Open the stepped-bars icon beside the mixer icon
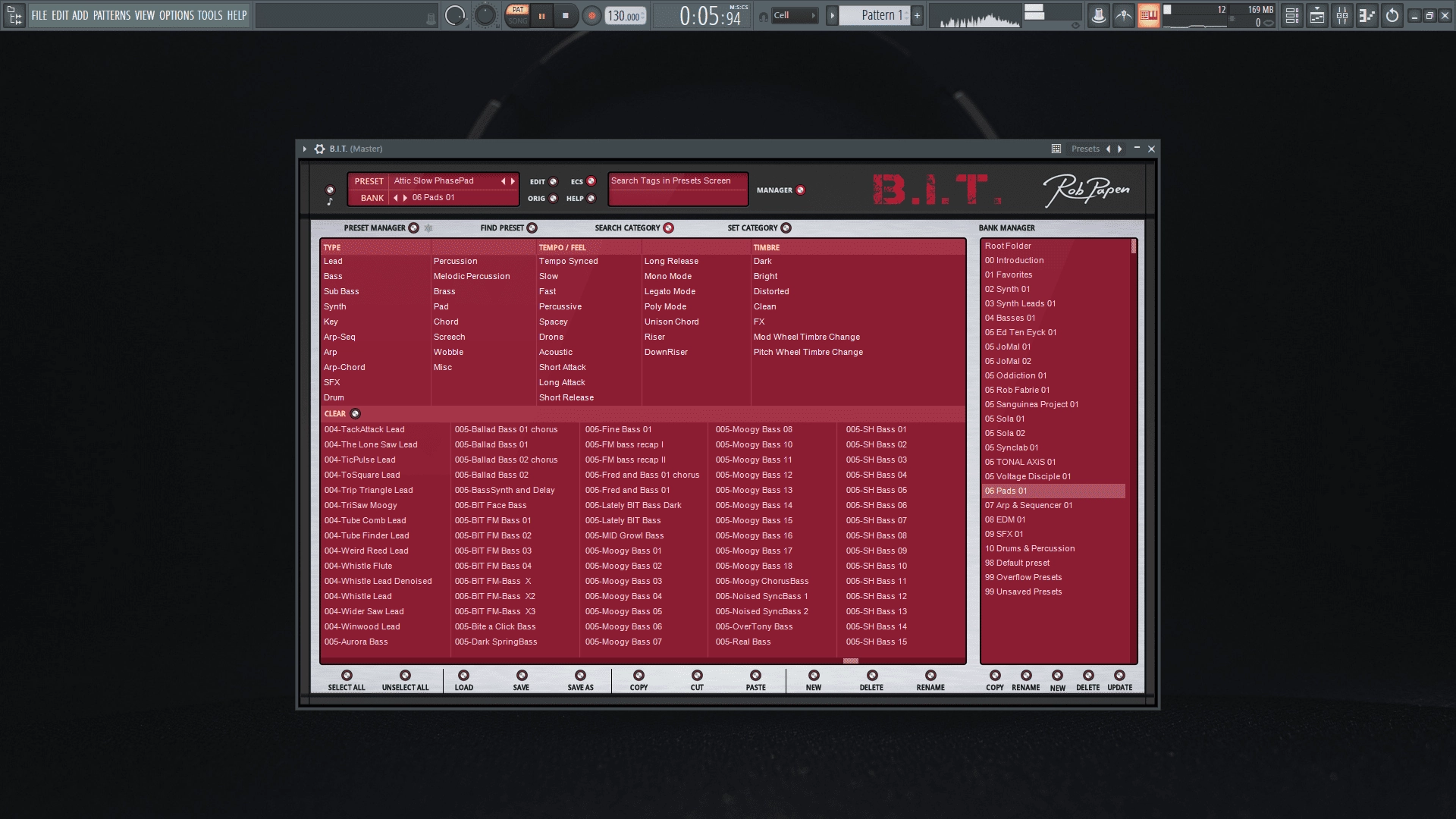This screenshot has width=1456, height=819. click(x=1367, y=15)
